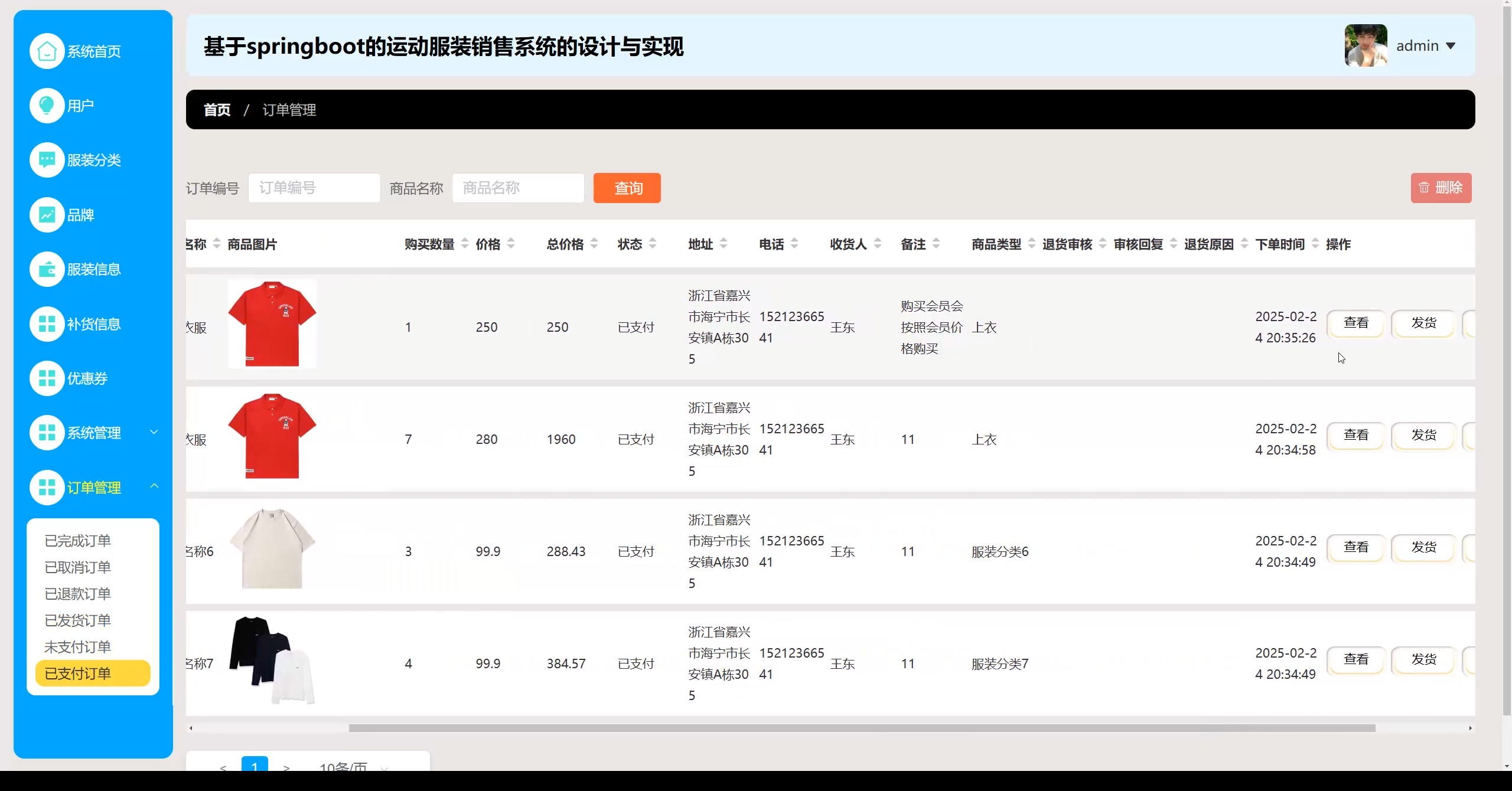Sort by 总价格 column arrows
Screen dimensions: 1512x791
594,244
